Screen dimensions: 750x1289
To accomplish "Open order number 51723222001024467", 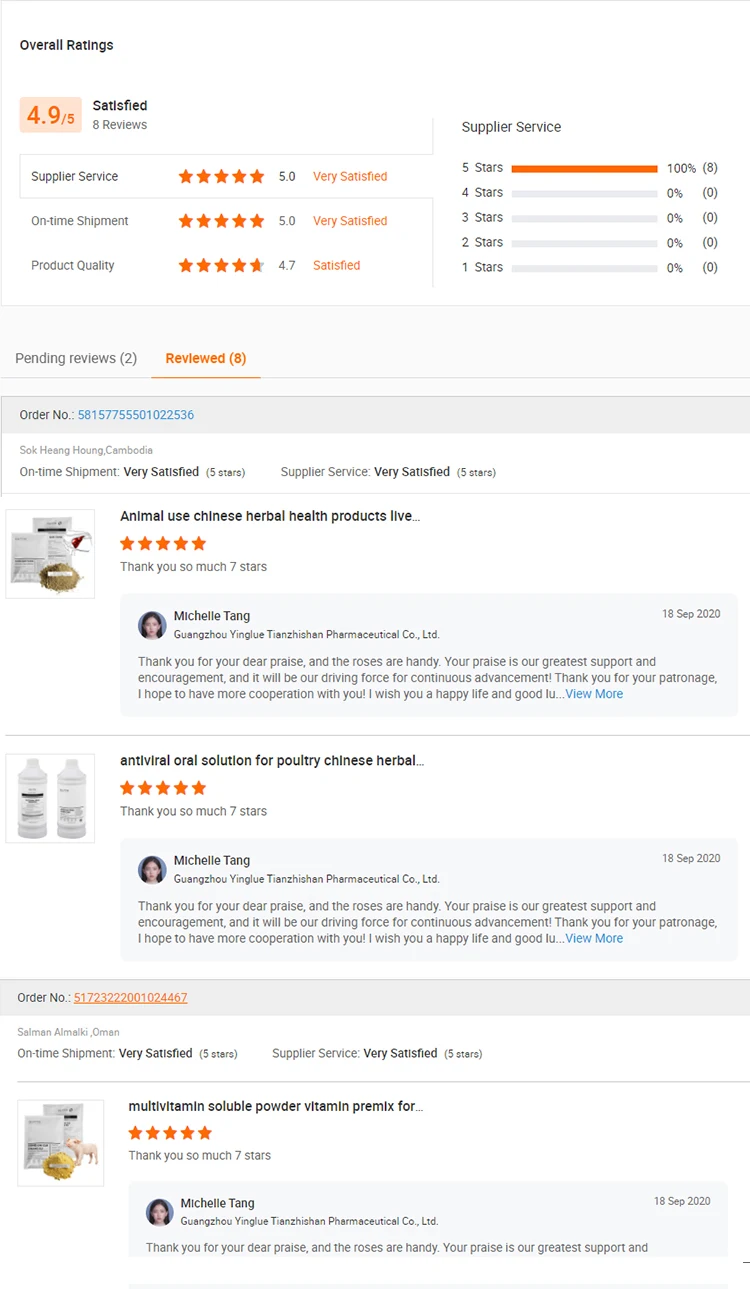I will 131,998.
